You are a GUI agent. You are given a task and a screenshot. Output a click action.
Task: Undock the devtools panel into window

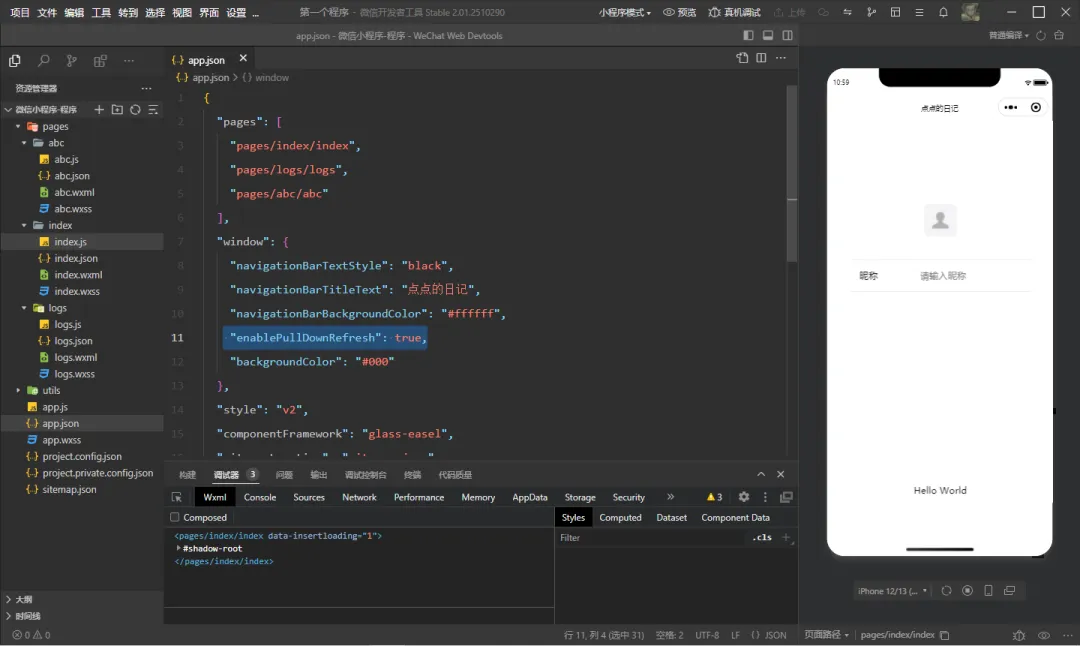(786, 497)
